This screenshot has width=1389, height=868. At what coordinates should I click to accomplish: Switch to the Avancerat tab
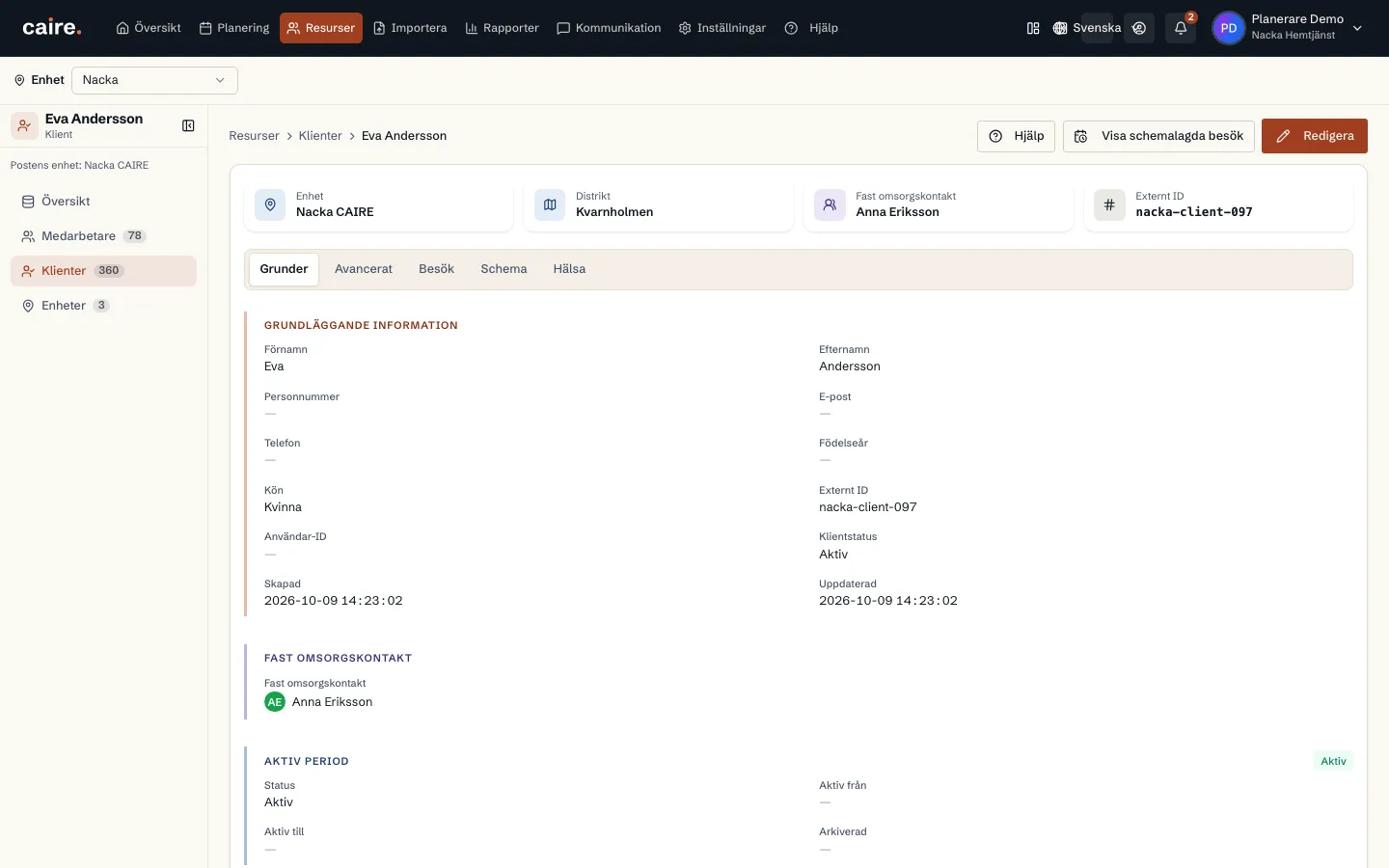coord(364,269)
